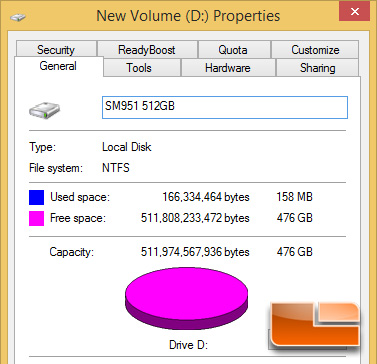Select the text 166,334,464 bytes

[x=206, y=197]
